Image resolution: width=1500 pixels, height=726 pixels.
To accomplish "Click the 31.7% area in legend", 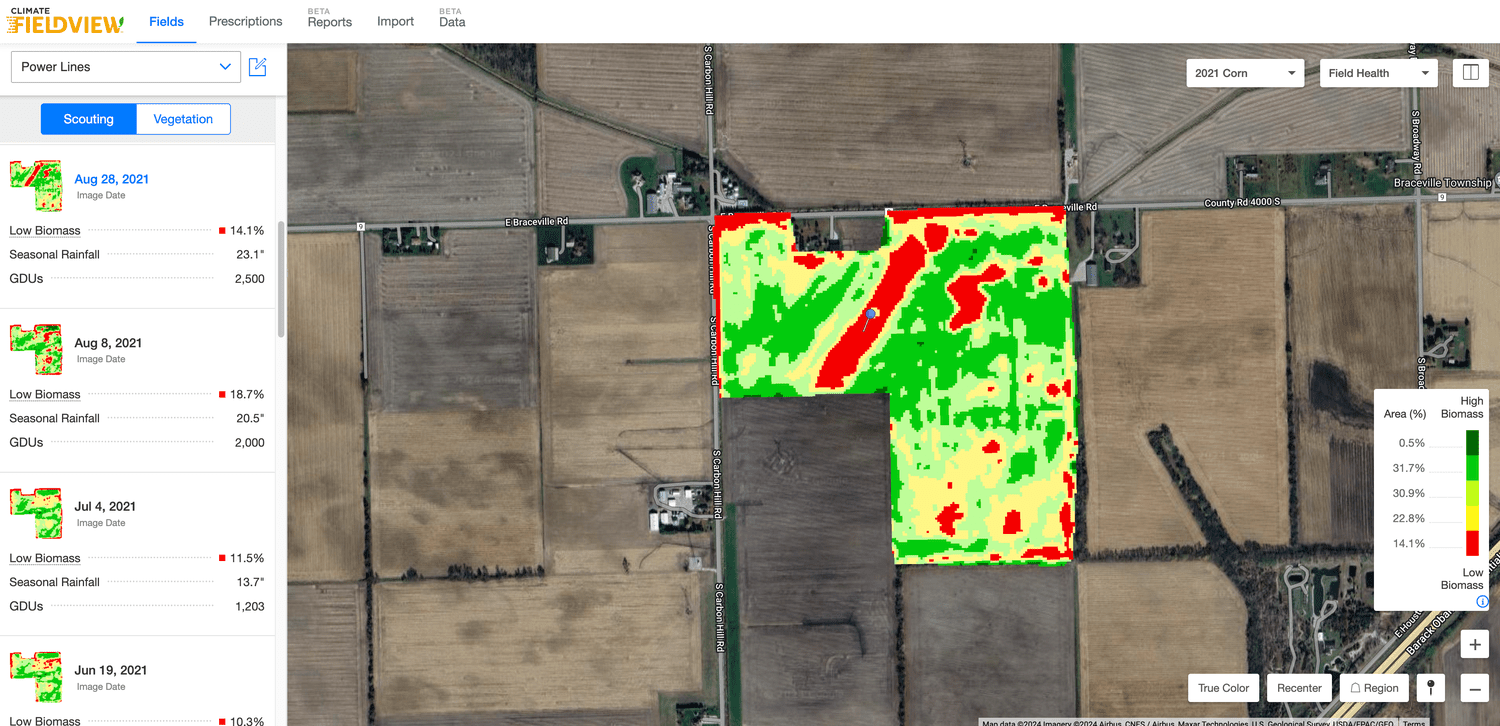I will tap(1408, 468).
